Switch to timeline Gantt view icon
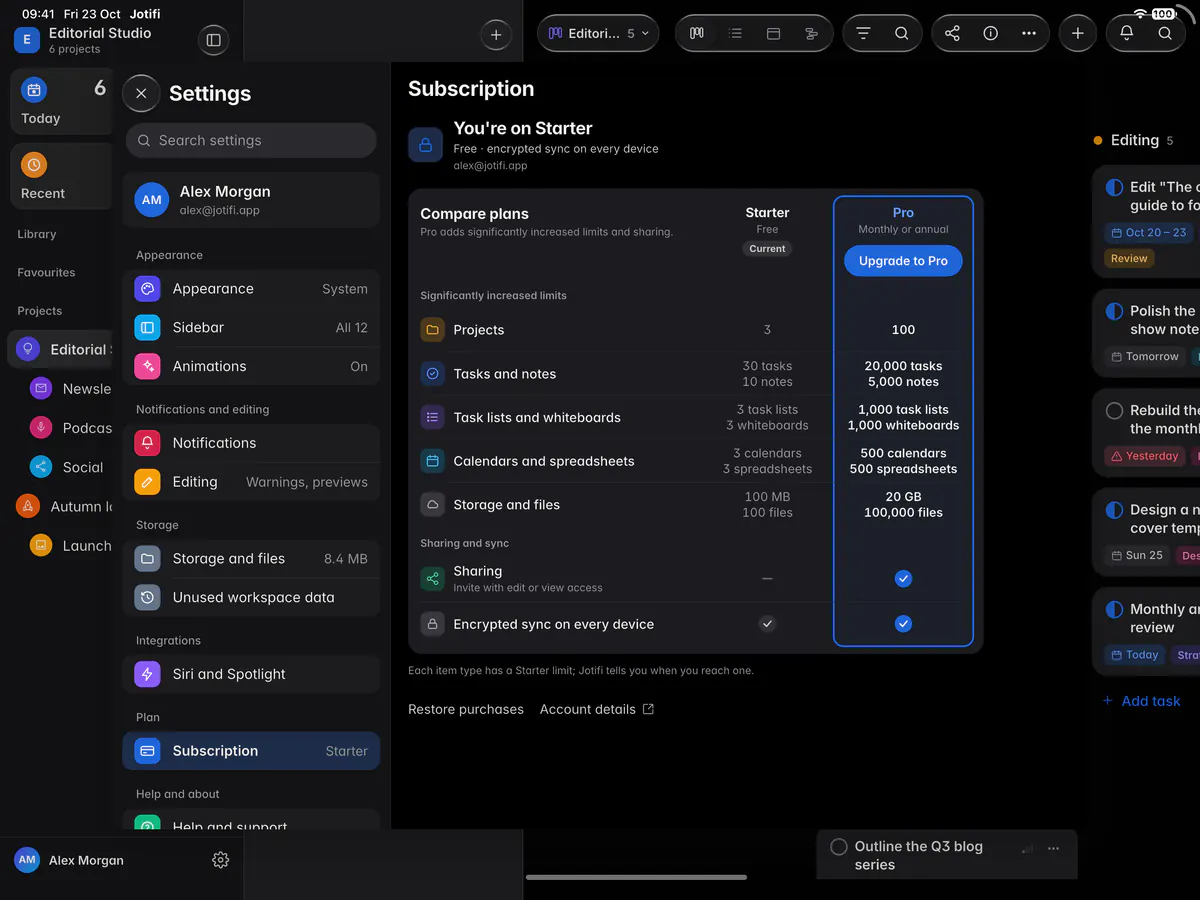Image resolution: width=1200 pixels, height=900 pixels. 811,33
